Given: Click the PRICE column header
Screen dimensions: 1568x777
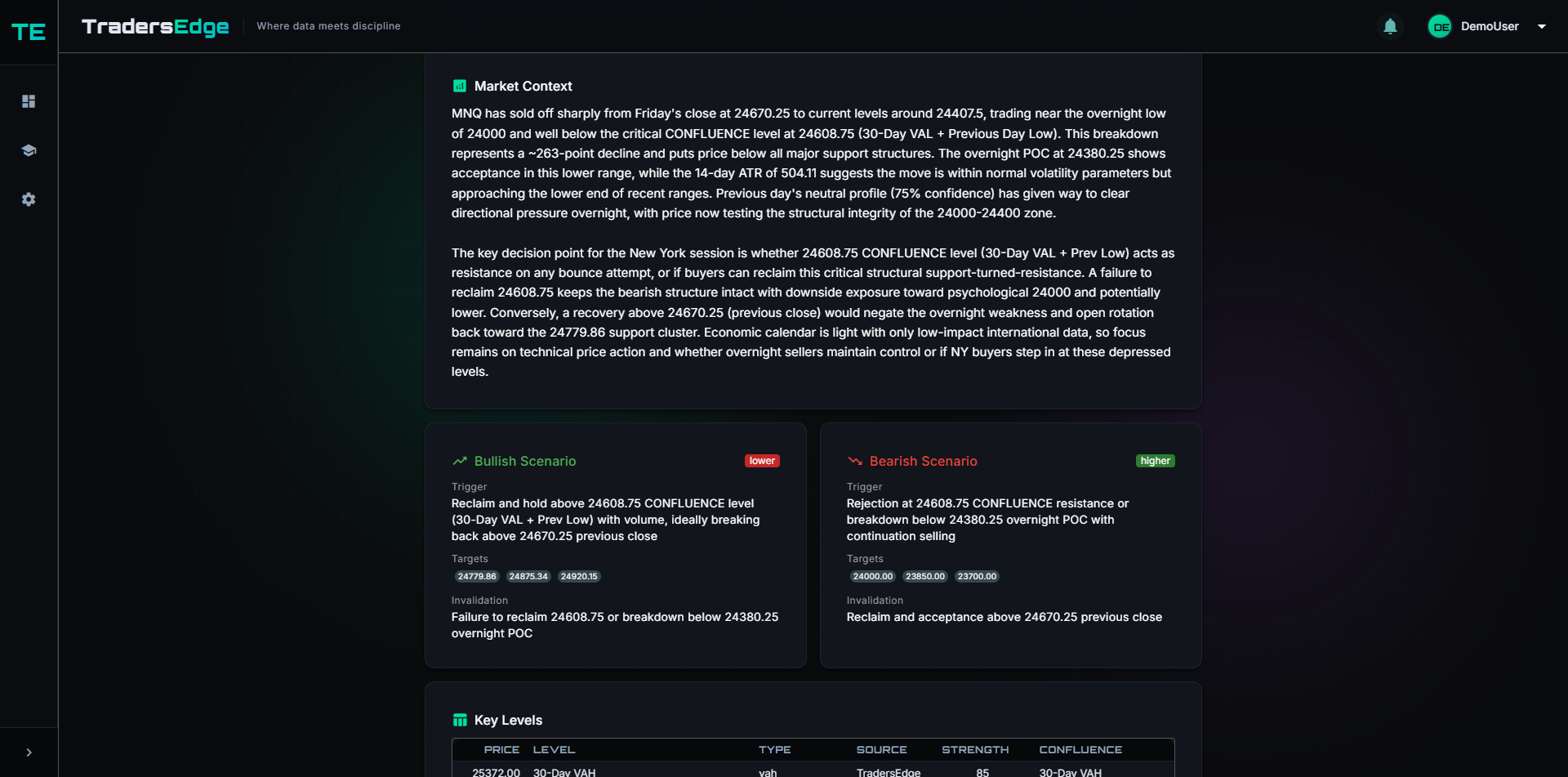Looking at the screenshot, I should [x=501, y=749].
